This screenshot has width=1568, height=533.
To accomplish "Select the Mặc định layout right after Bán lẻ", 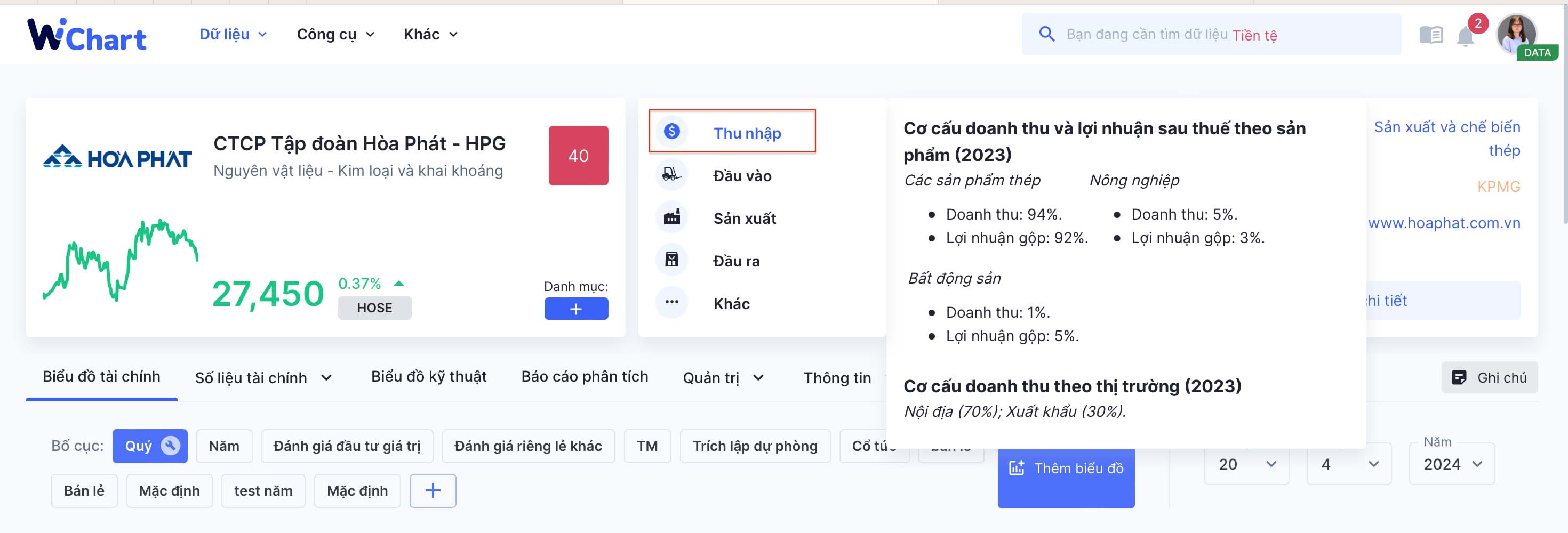I will pyautogui.click(x=169, y=490).
